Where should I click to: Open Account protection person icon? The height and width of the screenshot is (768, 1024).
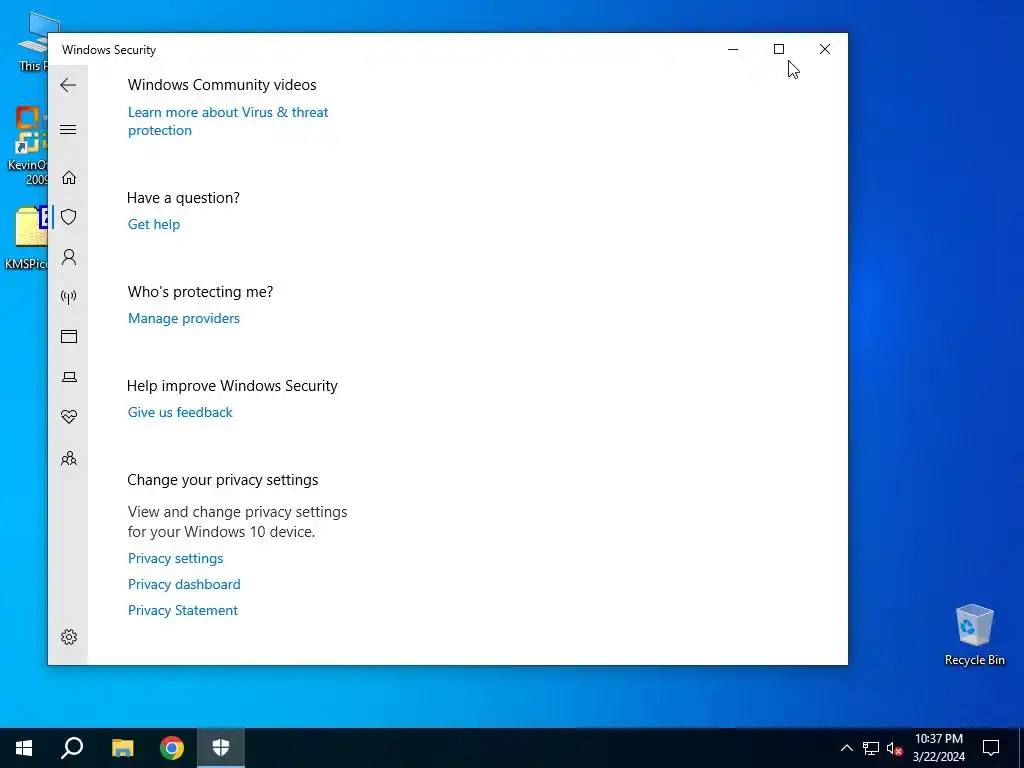pos(69,257)
